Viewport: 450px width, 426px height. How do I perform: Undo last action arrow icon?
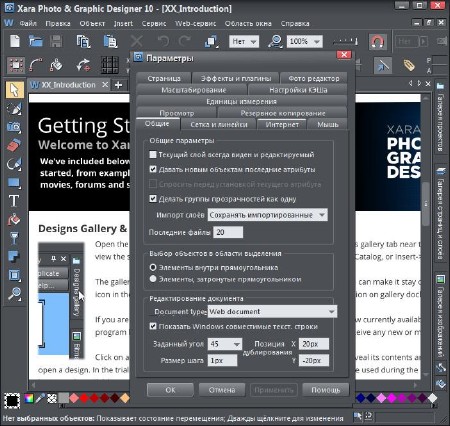[163, 41]
